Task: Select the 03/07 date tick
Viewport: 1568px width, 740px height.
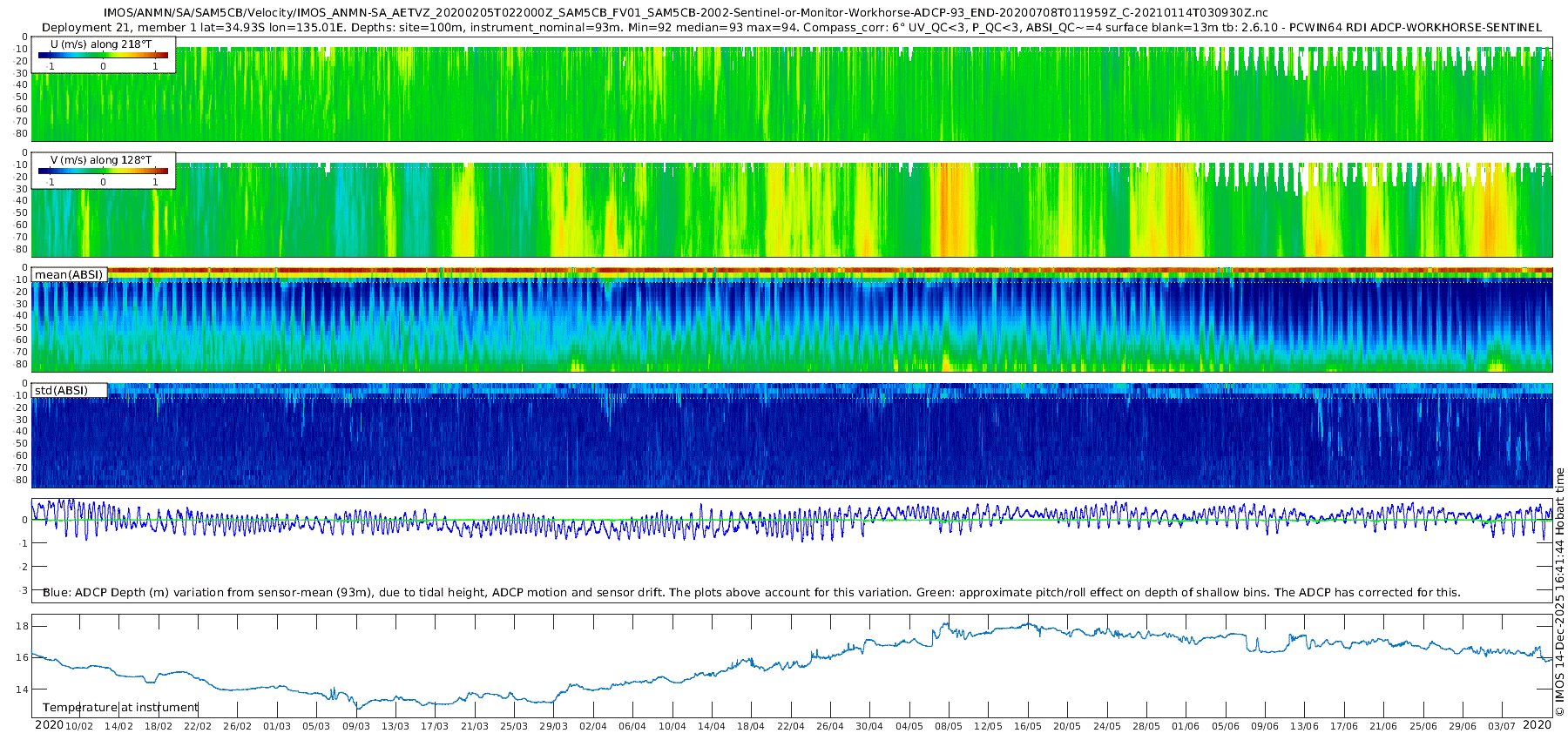Action: point(1502,726)
